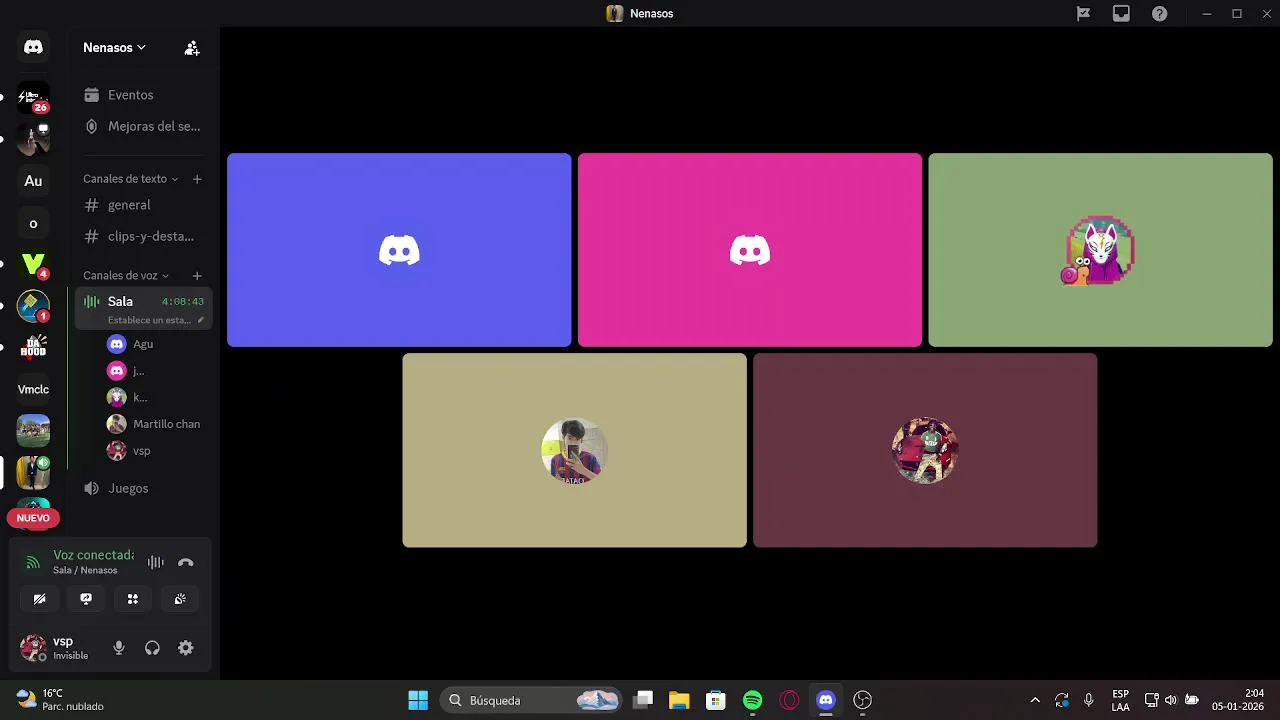
Task: Open the #clips-y-desta... text channel
Action: tap(142, 236)
